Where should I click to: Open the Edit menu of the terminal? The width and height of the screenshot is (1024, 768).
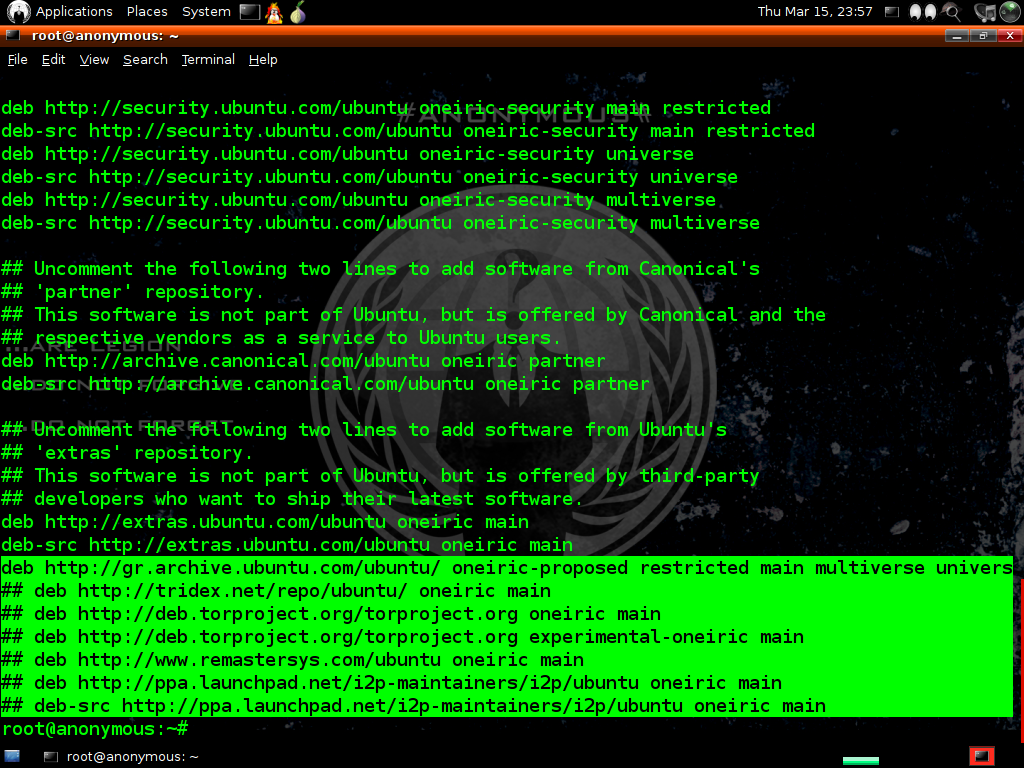click(54, 59)
